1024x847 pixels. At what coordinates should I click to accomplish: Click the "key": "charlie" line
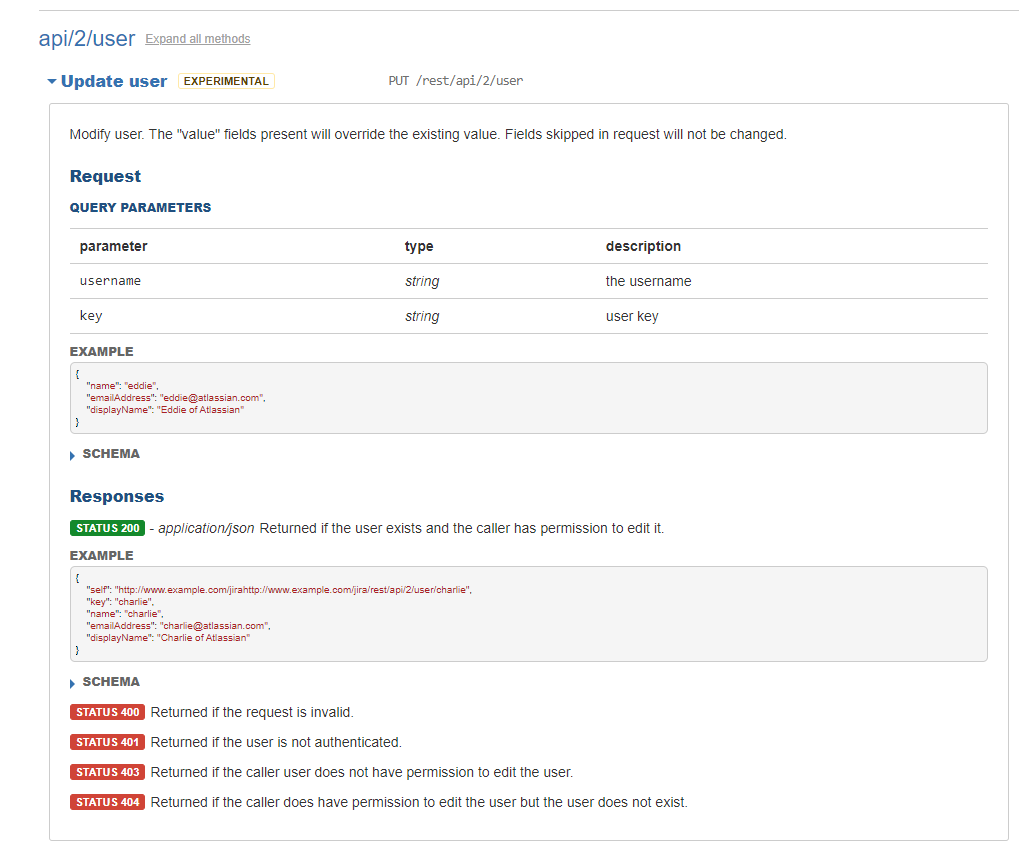coord(120,602)
